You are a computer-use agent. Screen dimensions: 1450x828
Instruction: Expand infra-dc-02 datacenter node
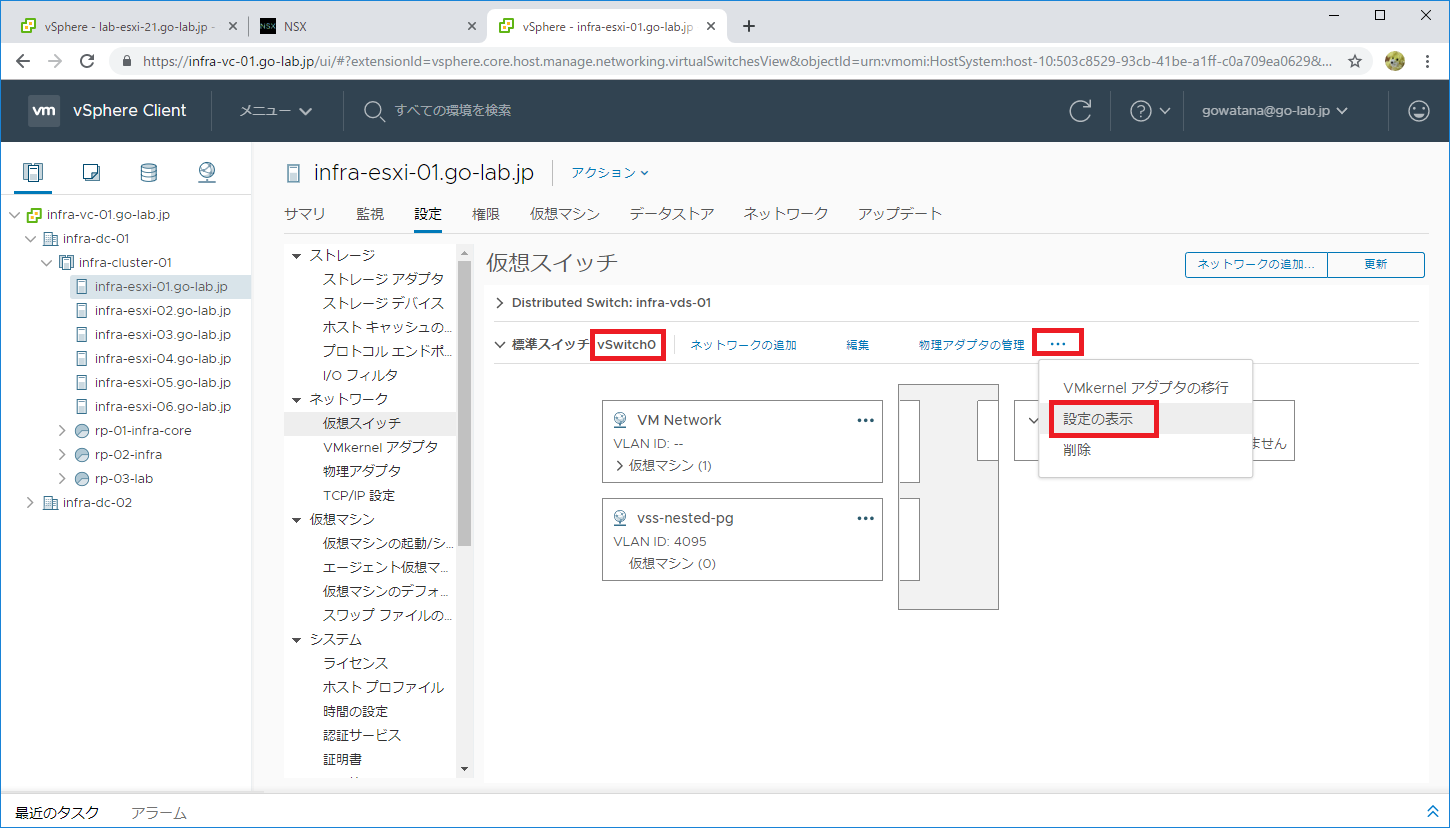(x=30, y=503)
